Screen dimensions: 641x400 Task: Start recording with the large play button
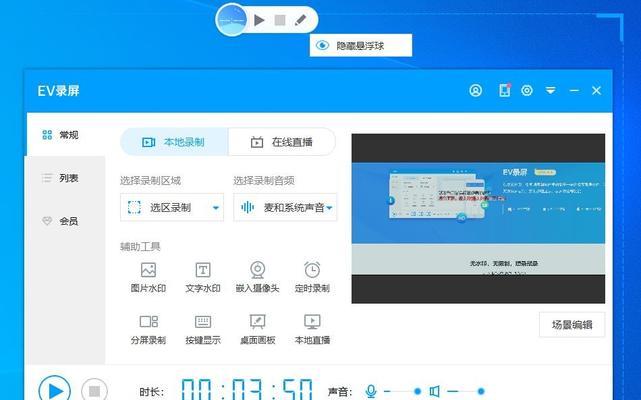pos(54,389)
